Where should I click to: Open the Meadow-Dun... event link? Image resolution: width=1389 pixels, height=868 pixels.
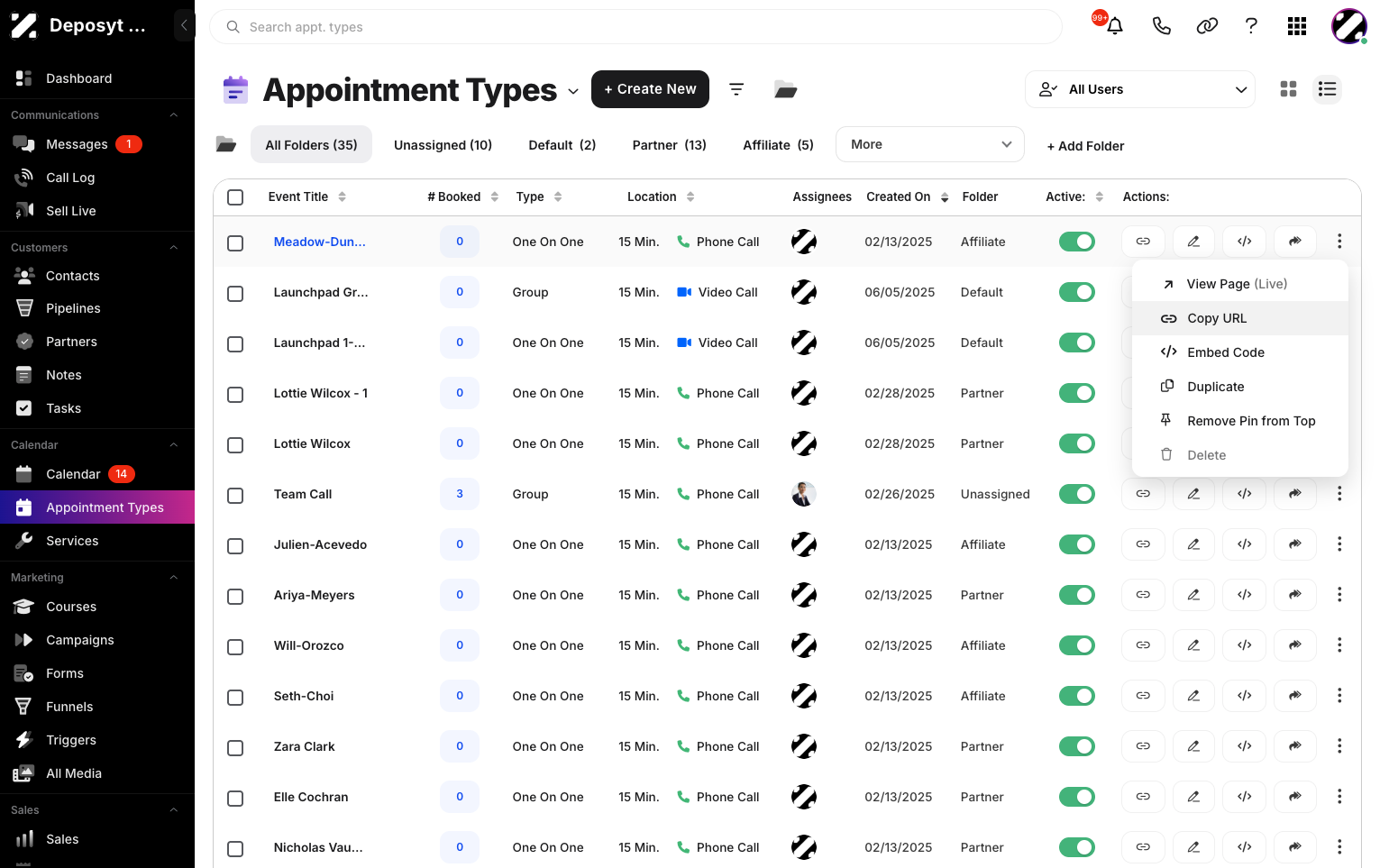pyautogui.click(x=320, y=242)
